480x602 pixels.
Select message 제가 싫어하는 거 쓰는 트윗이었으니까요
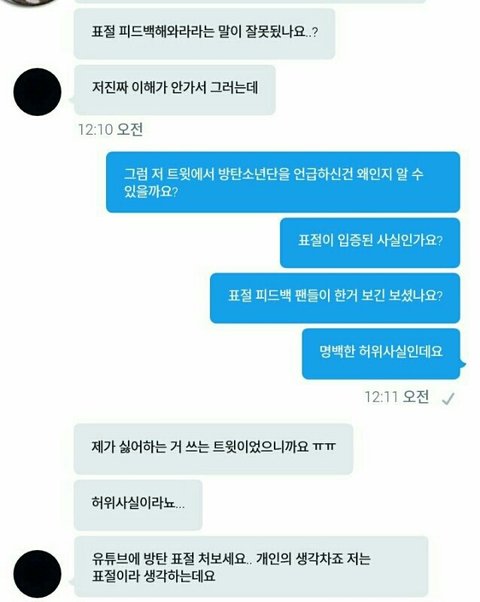point(214,449)
